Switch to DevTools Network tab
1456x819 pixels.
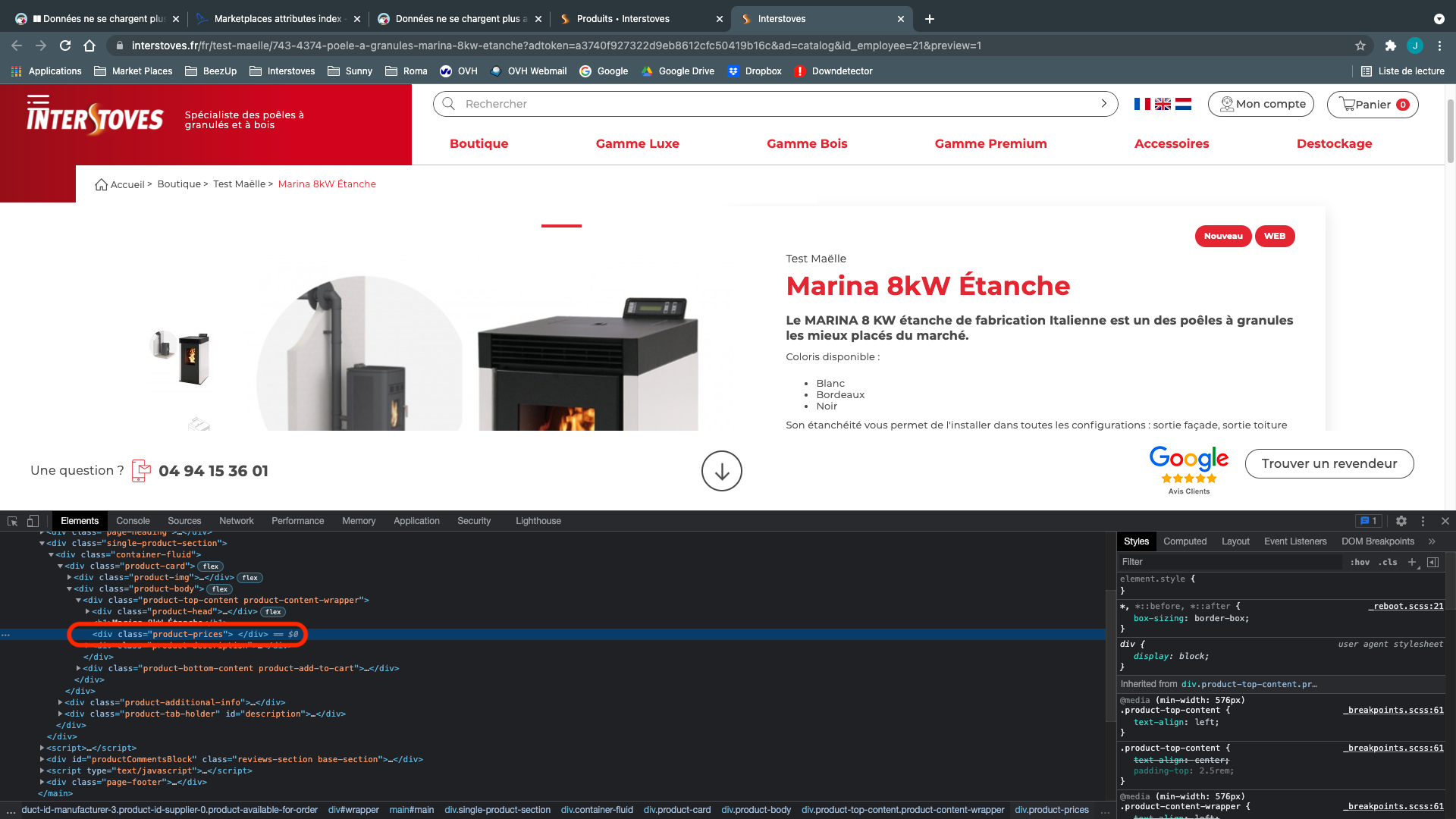tap(237, 521)
